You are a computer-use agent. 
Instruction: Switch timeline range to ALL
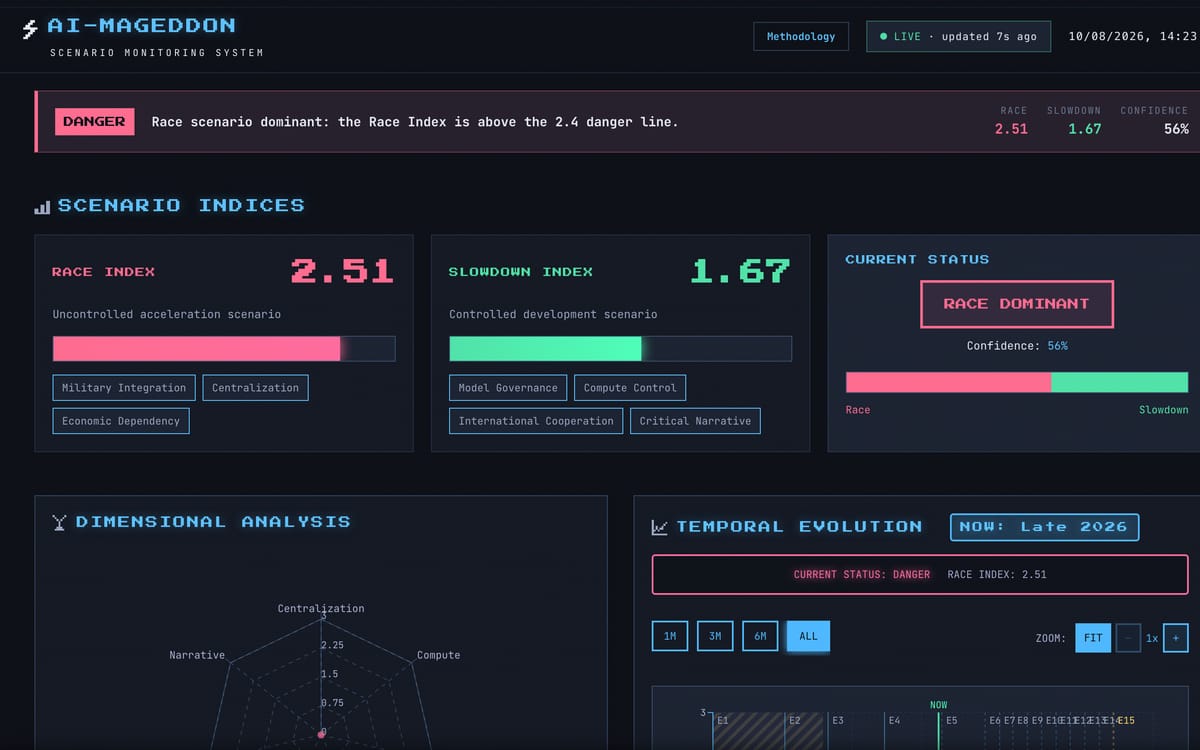point(808,636)
